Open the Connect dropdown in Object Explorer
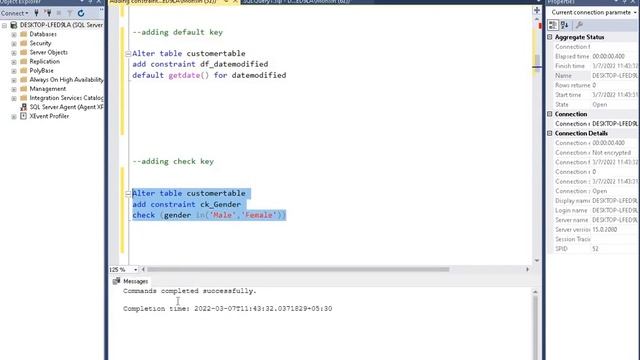 pyautogui.click(x=15, y=13)
